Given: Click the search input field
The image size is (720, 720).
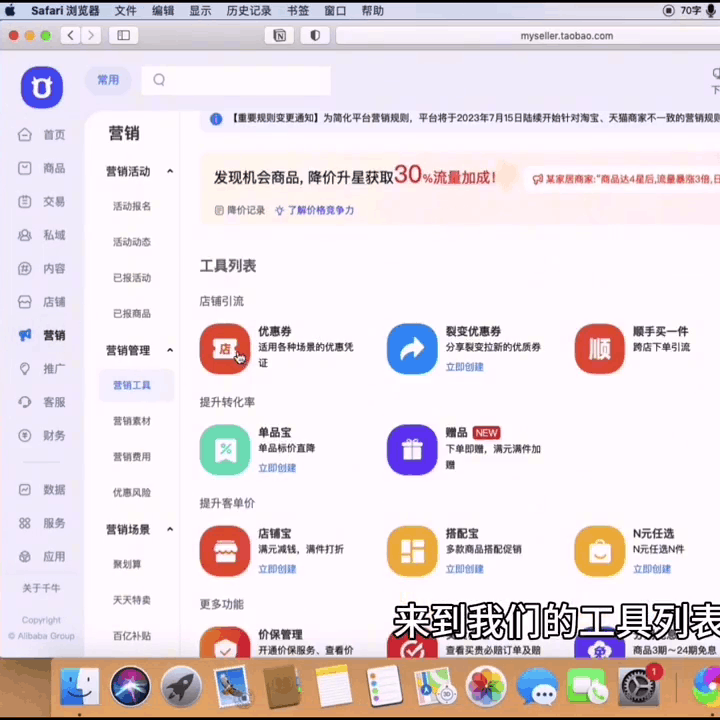Looking at the screenshot, I should [236, 80].
